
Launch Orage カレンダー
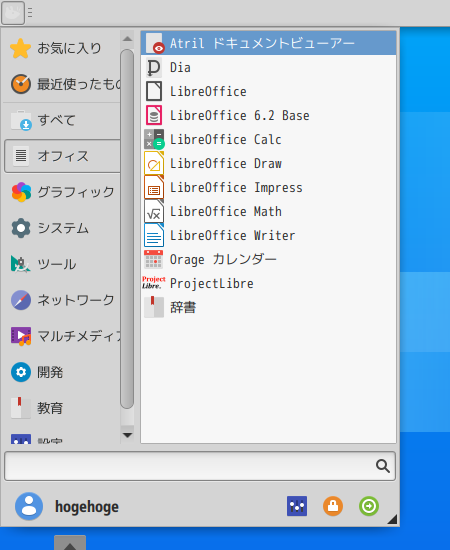[268, 260]
